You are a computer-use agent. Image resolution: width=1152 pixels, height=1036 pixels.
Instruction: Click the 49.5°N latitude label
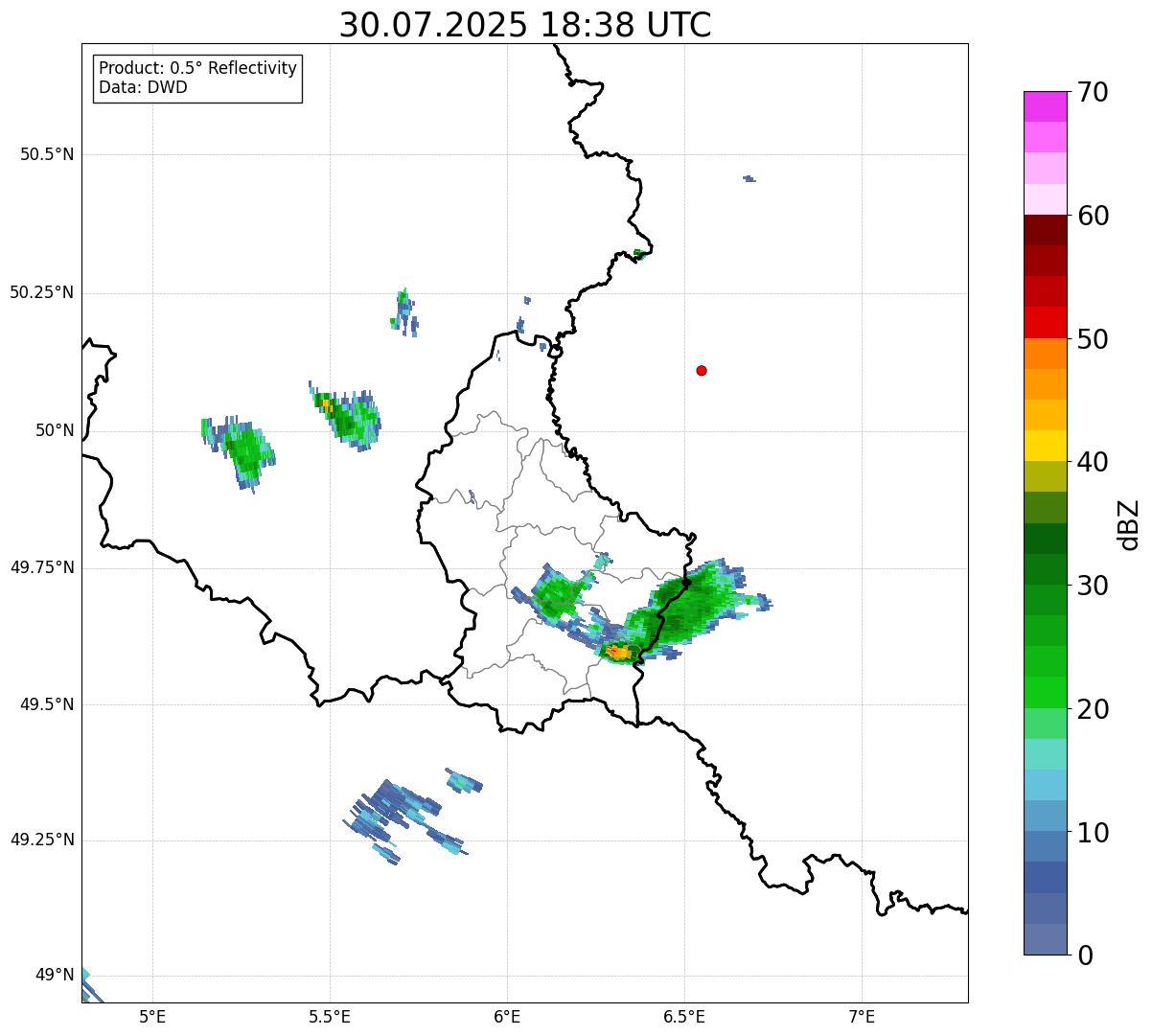point(47,704)
